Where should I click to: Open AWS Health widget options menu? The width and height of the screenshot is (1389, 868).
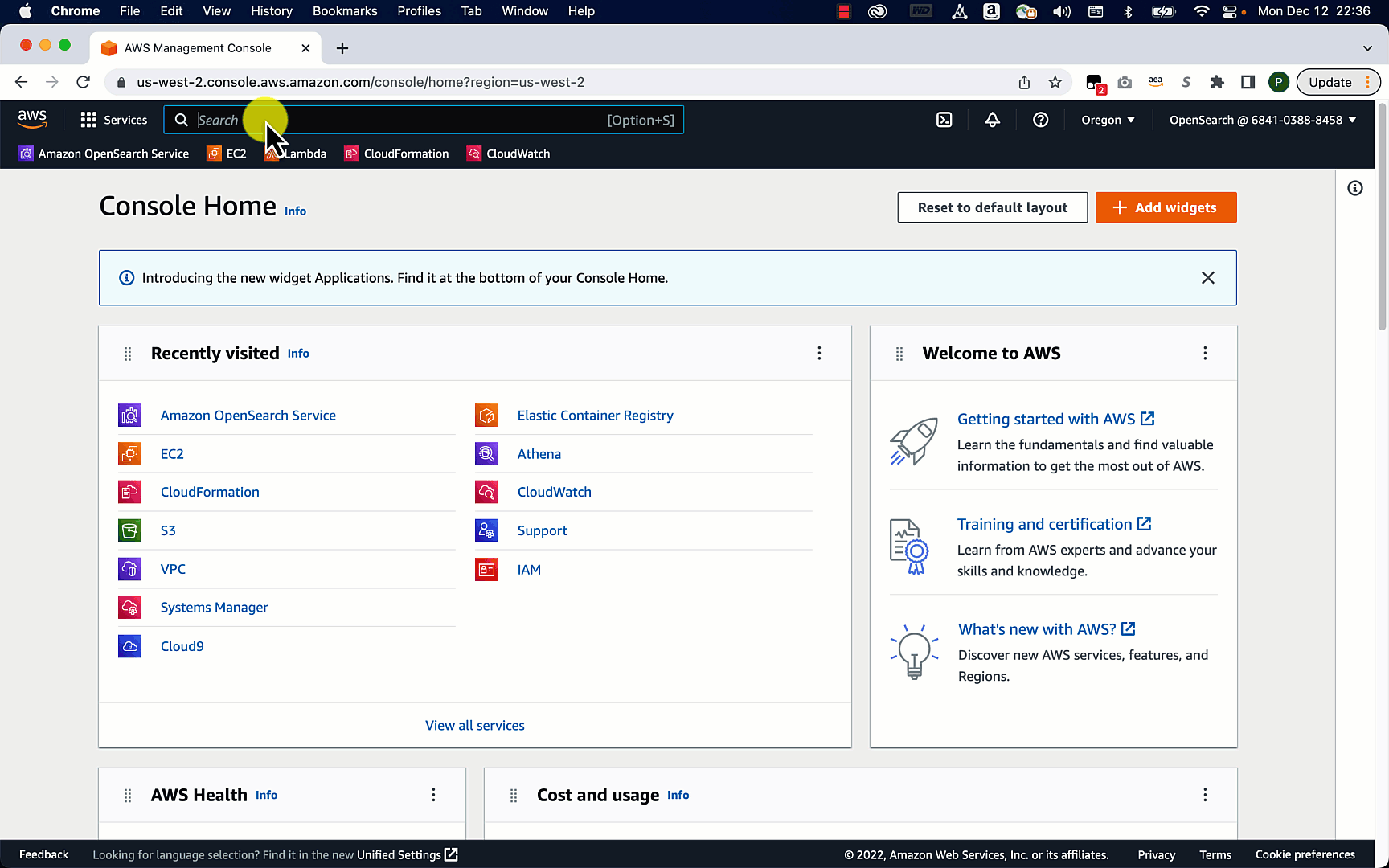433,795
